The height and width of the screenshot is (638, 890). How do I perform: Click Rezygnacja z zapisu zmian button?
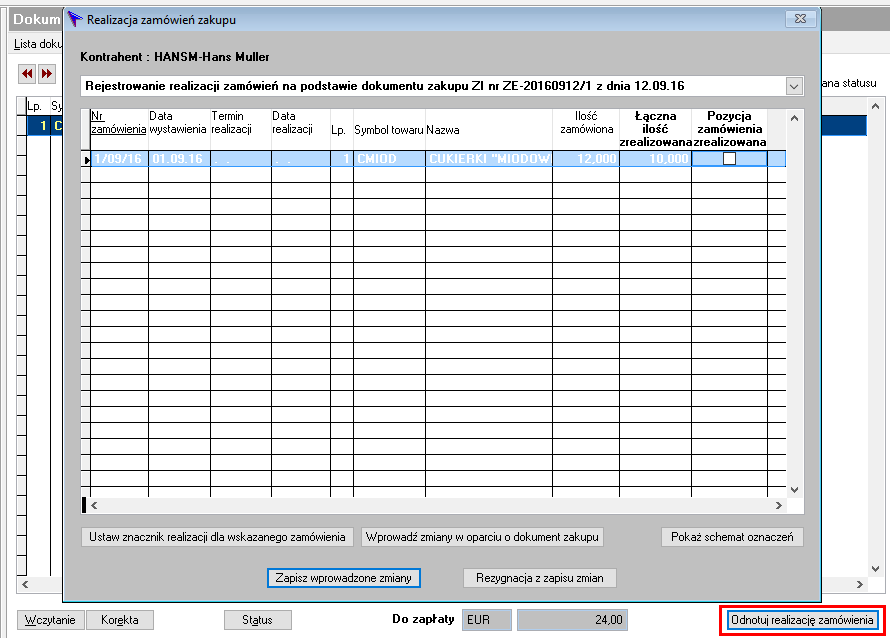click(x=539, y=578)
